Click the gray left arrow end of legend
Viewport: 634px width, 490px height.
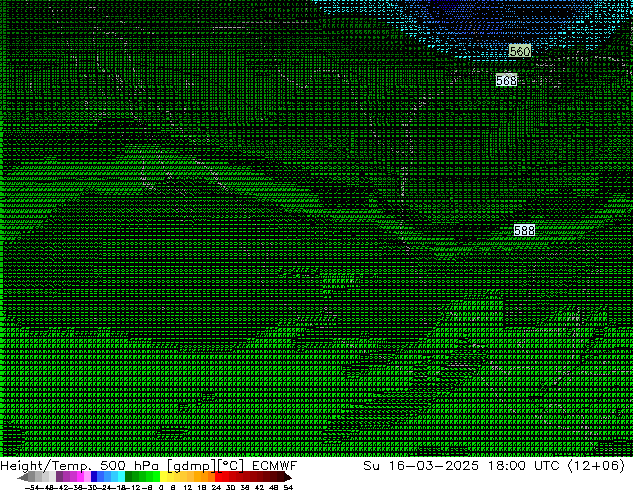[23, 477]
